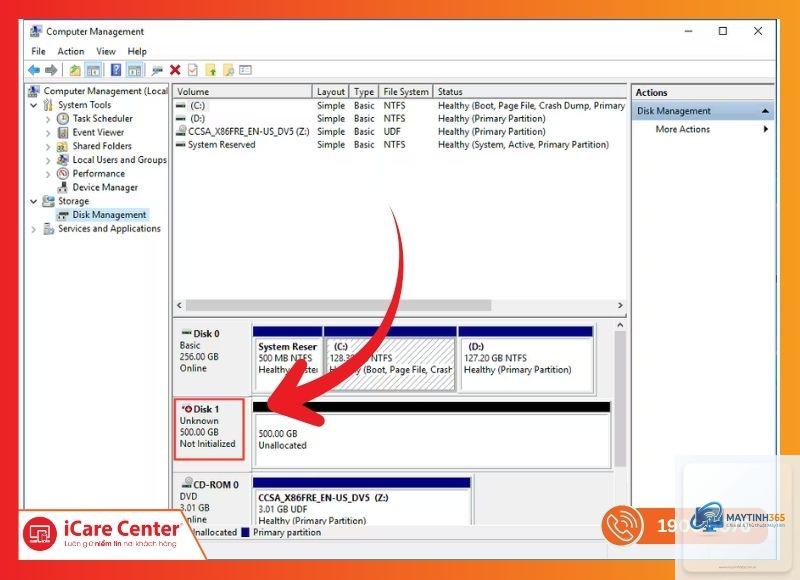Click the volume list scroll left arrow
The height and width of the screenshot is (580, 800).
(179, 305)
